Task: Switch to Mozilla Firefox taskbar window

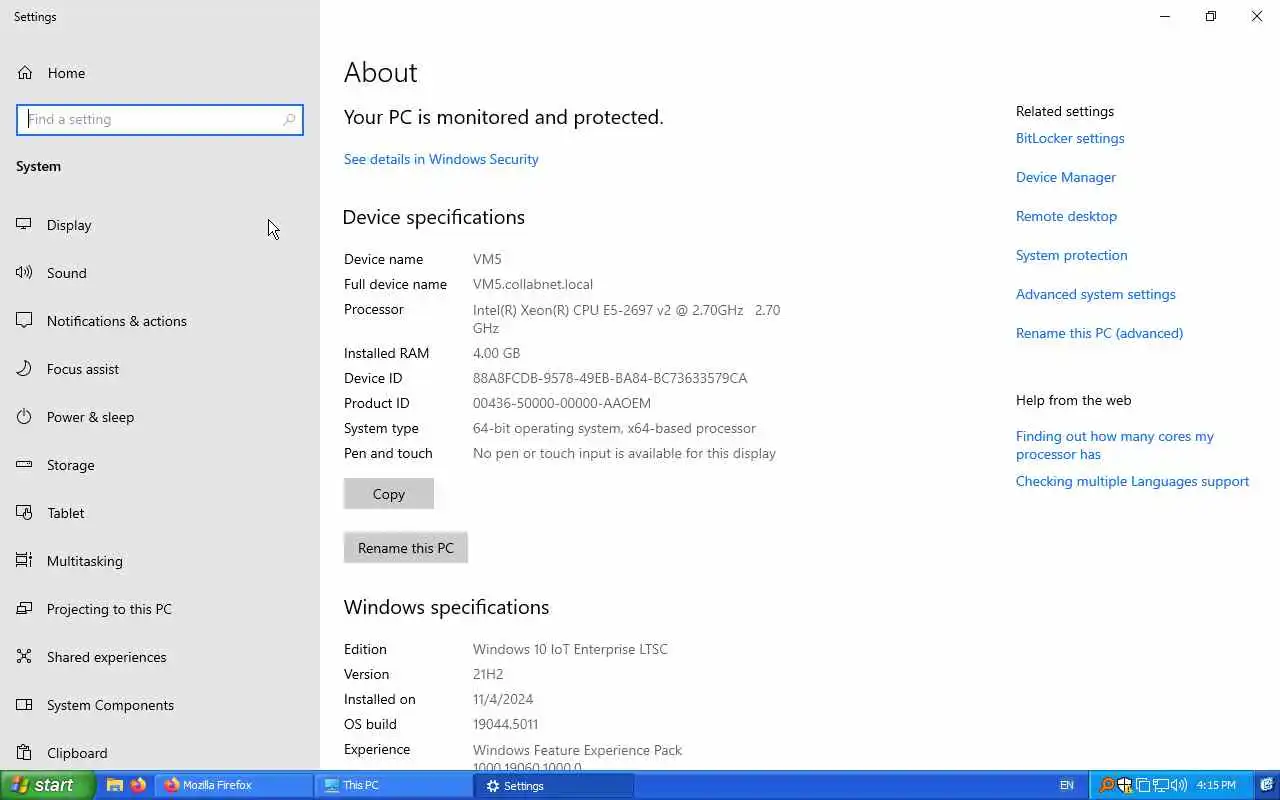Action: (x=234, y=785)
